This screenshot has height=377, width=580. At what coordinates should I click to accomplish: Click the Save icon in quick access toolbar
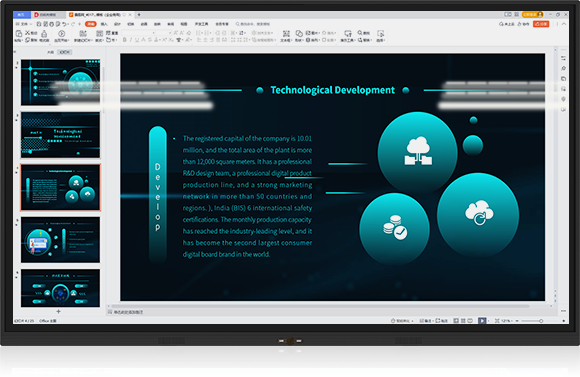38,24
